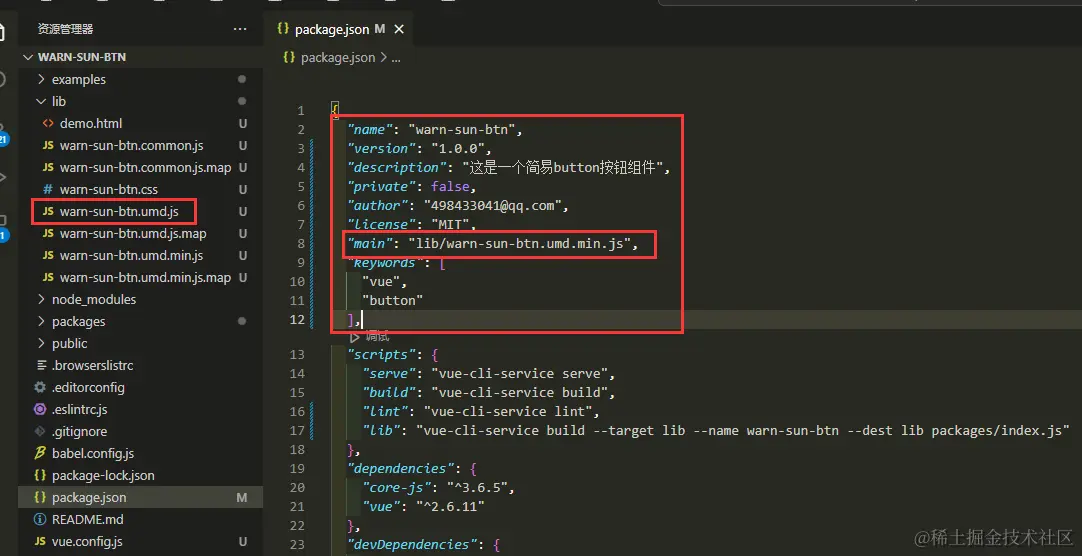The height and width of the screenshot is (556, 1082).
Task: Click line number 13 in gutter
Action: 297,355
